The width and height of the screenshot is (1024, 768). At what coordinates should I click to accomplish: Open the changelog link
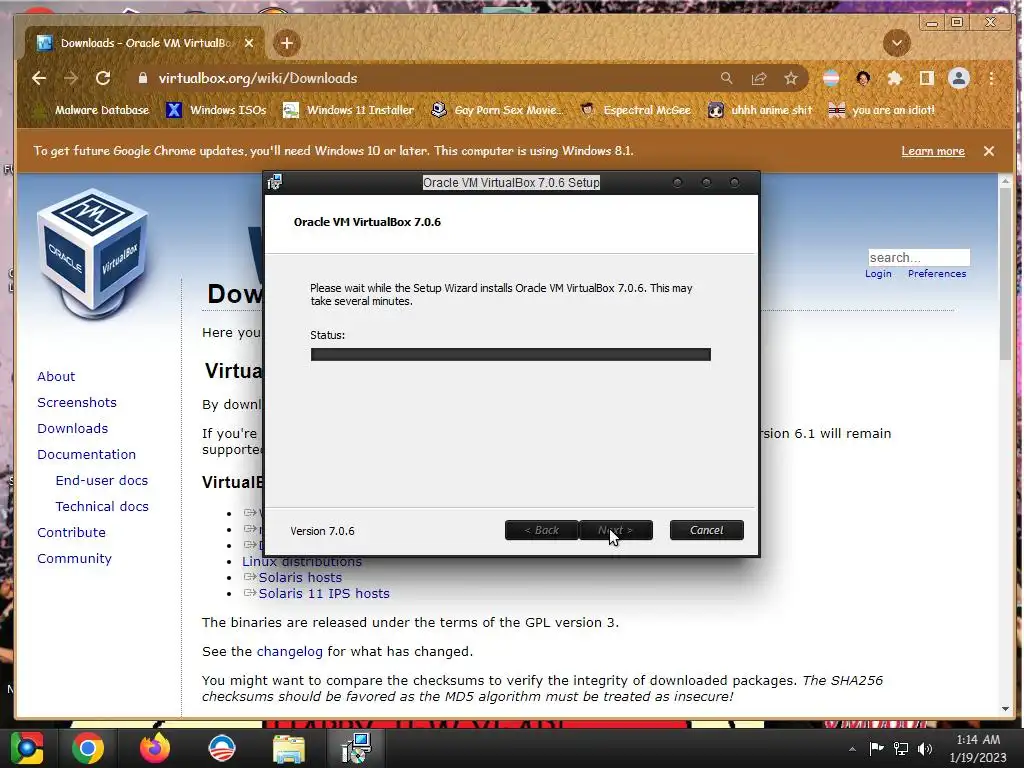click(289, 652)
